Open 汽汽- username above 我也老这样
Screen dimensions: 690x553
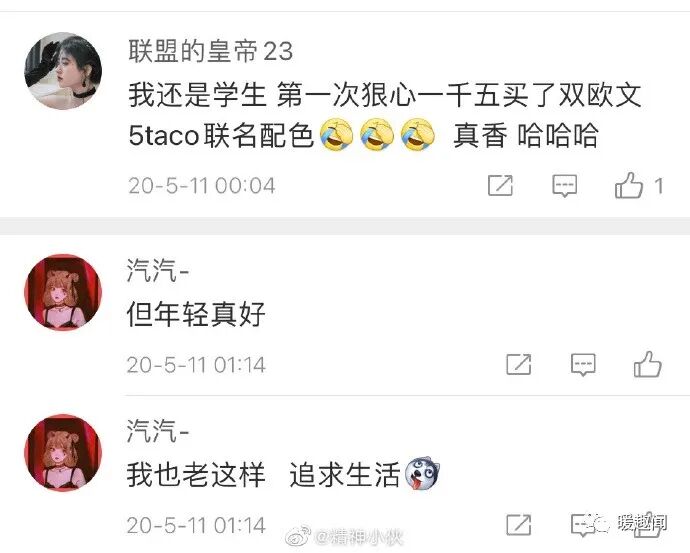point(158,431)
